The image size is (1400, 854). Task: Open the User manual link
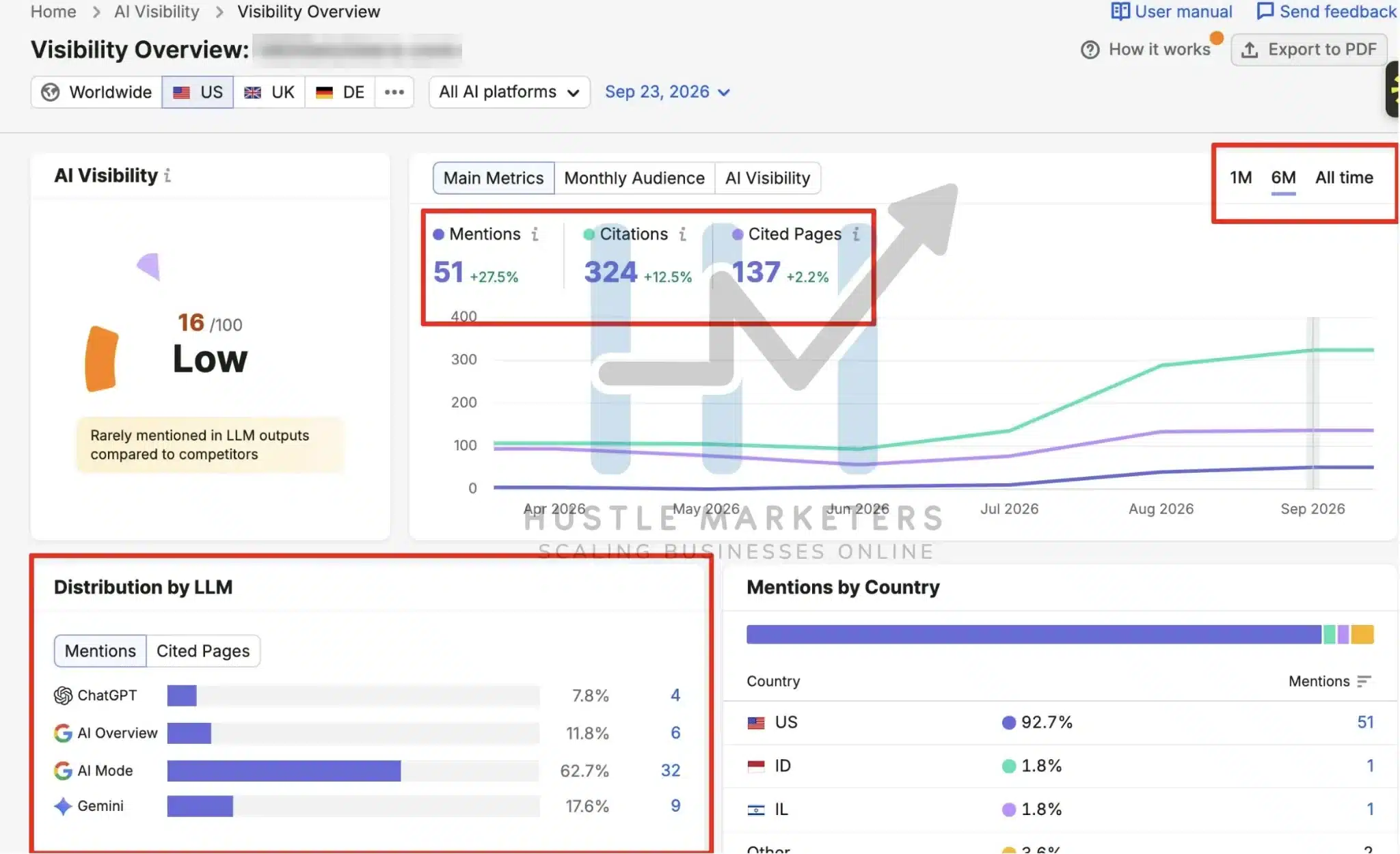click(x=1172, y=12)
